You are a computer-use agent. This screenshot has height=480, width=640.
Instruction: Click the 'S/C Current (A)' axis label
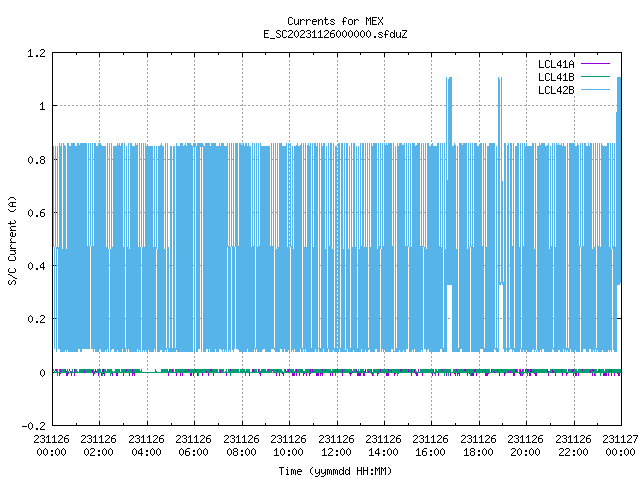click(x=12, y=240)
